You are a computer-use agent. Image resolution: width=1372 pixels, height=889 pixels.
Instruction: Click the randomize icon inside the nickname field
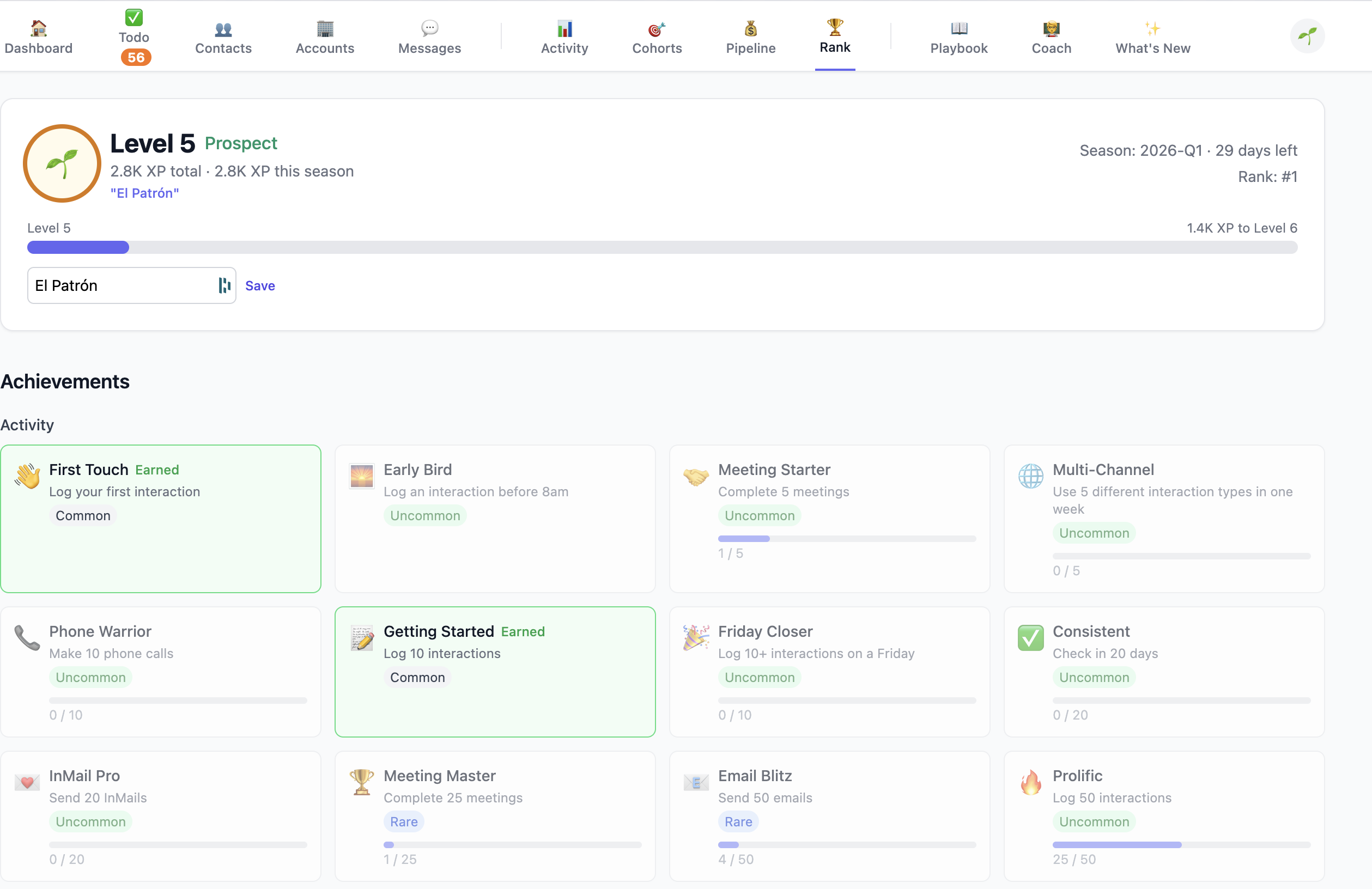pos(223,285)
